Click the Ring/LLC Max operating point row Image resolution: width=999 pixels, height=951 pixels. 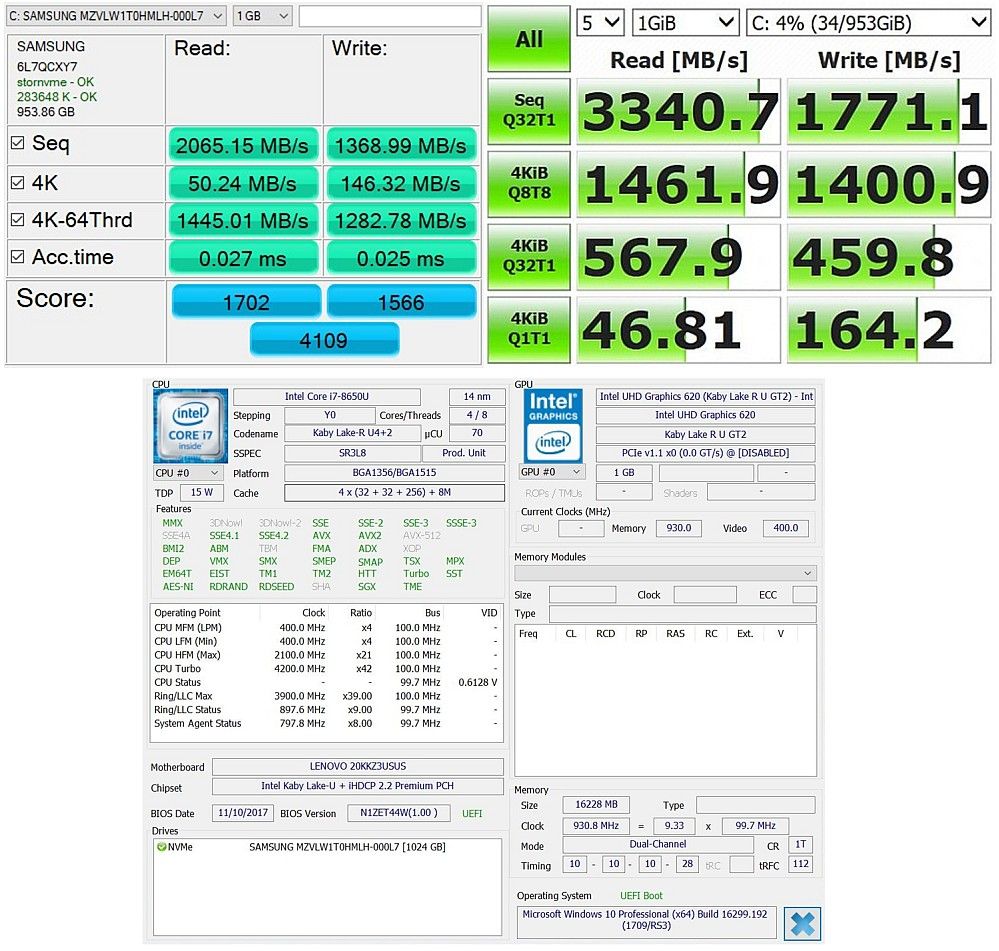click(x=326, y=696)
